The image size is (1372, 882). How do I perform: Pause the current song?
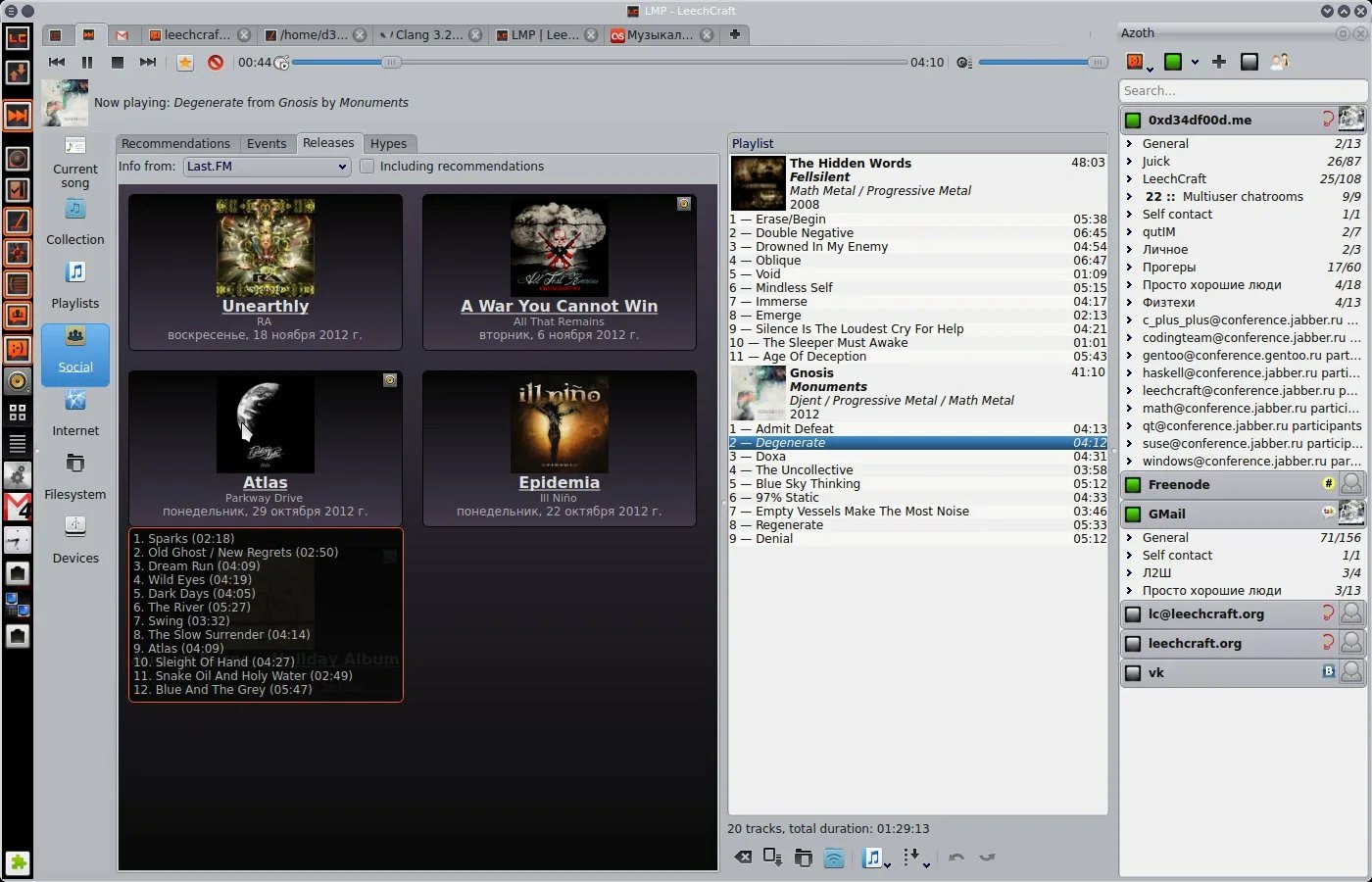87,62
